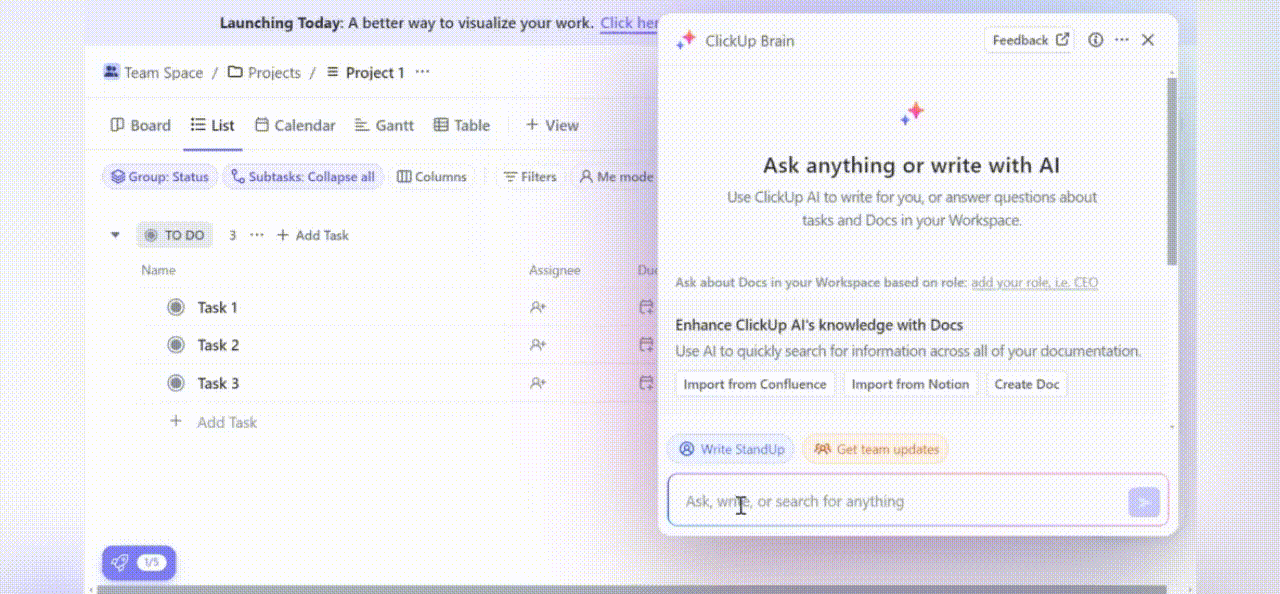Image resolution: width=1280 pixels, height=594 pixels.
Task: Close the ClickUp Brain panel
Action: point(1148,40)
